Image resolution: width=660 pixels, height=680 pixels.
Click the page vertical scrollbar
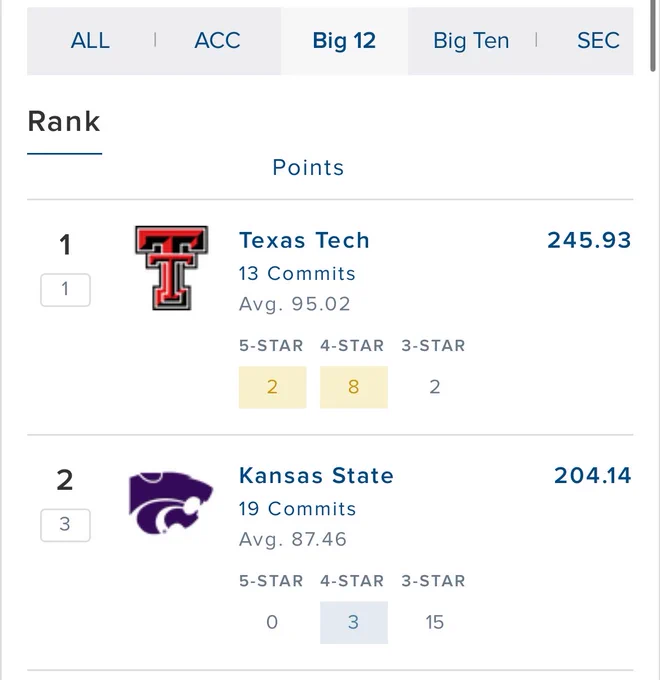point(653,36)
